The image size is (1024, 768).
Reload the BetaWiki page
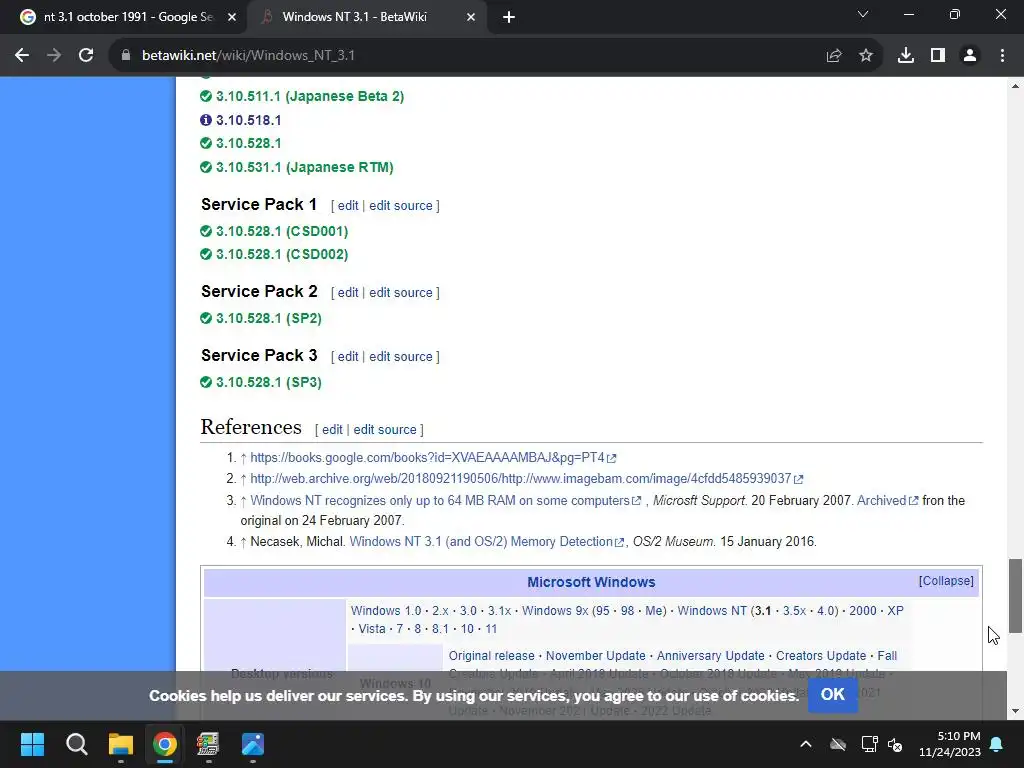86,56
